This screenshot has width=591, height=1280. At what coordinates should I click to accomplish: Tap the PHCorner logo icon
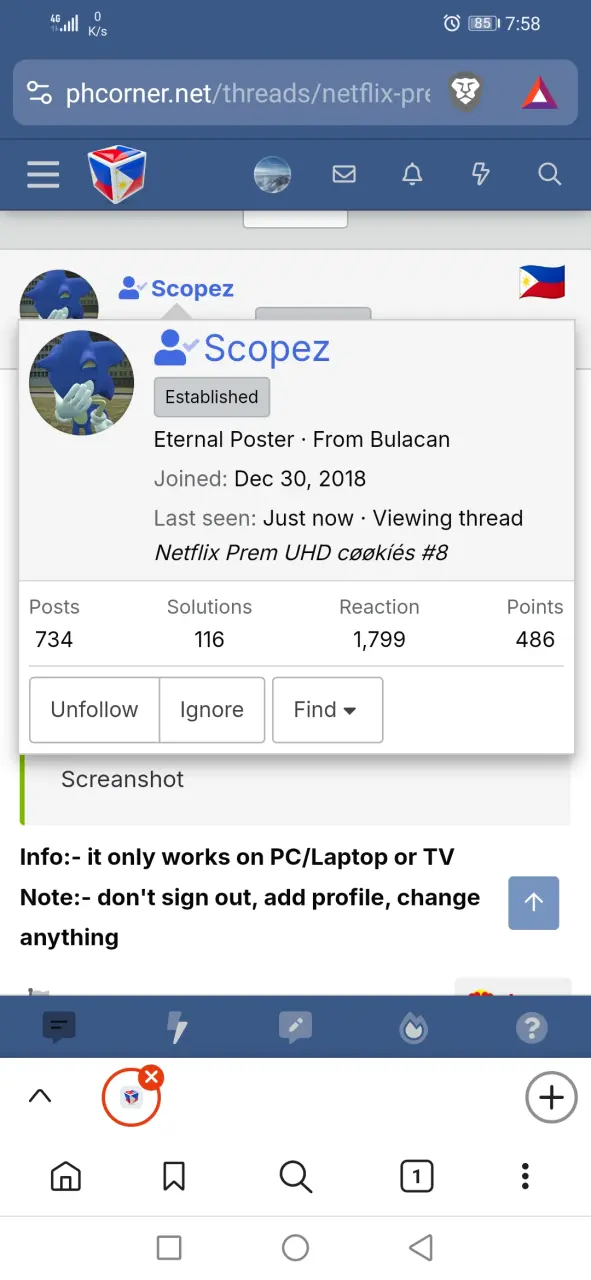(117, 174)
